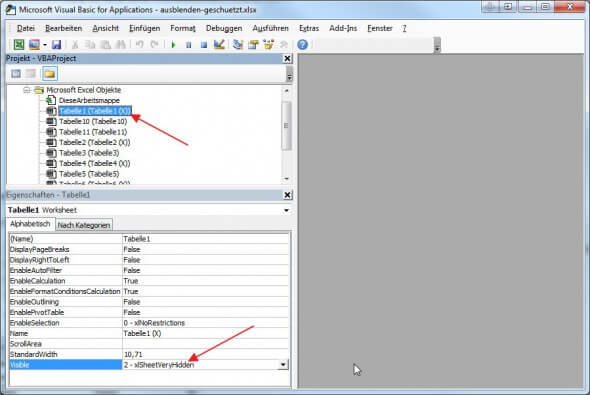Screen dimensions: 590x395
Task: Open the Ansicht menu
Action: [x=105, y=28]
